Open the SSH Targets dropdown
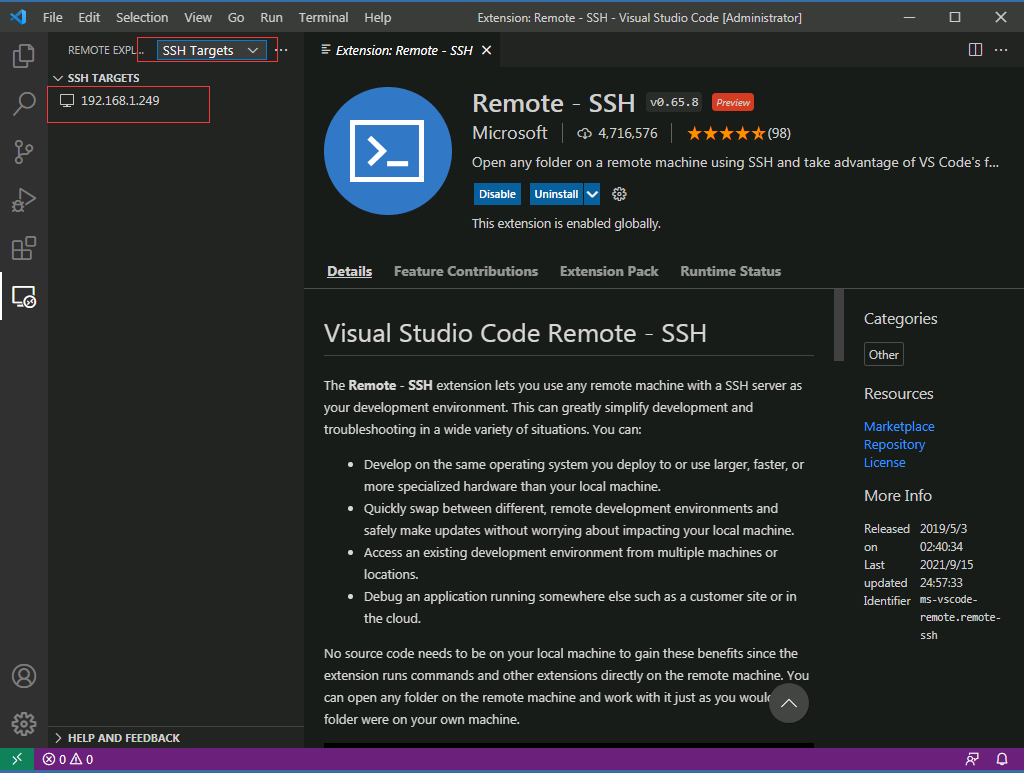 tap(211, 50)
